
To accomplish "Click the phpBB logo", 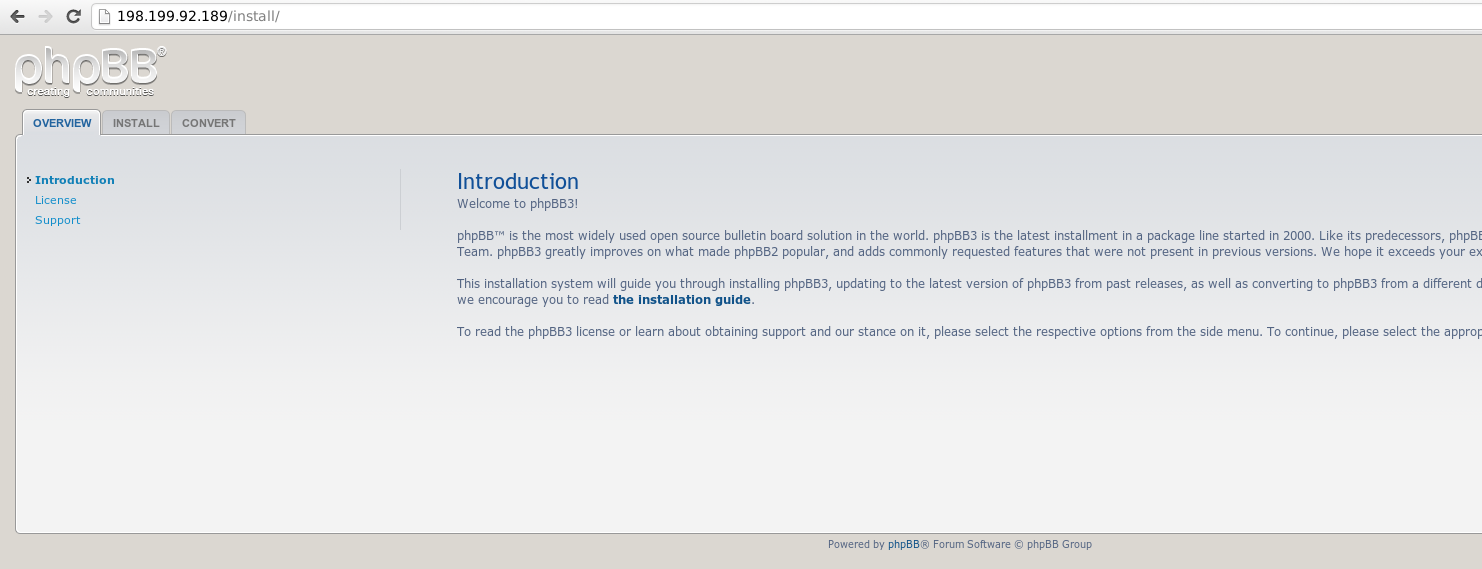I will point(90,72).
